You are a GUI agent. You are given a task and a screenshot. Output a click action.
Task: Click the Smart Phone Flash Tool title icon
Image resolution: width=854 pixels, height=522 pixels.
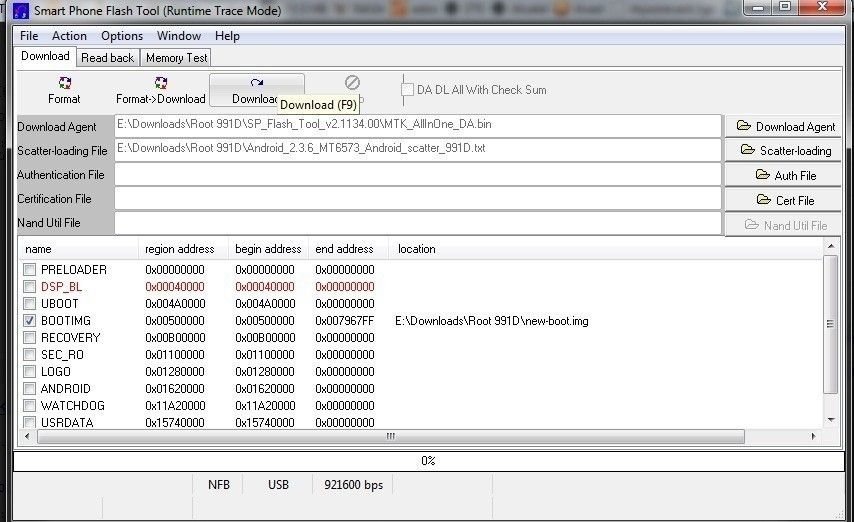pos(21,10)
